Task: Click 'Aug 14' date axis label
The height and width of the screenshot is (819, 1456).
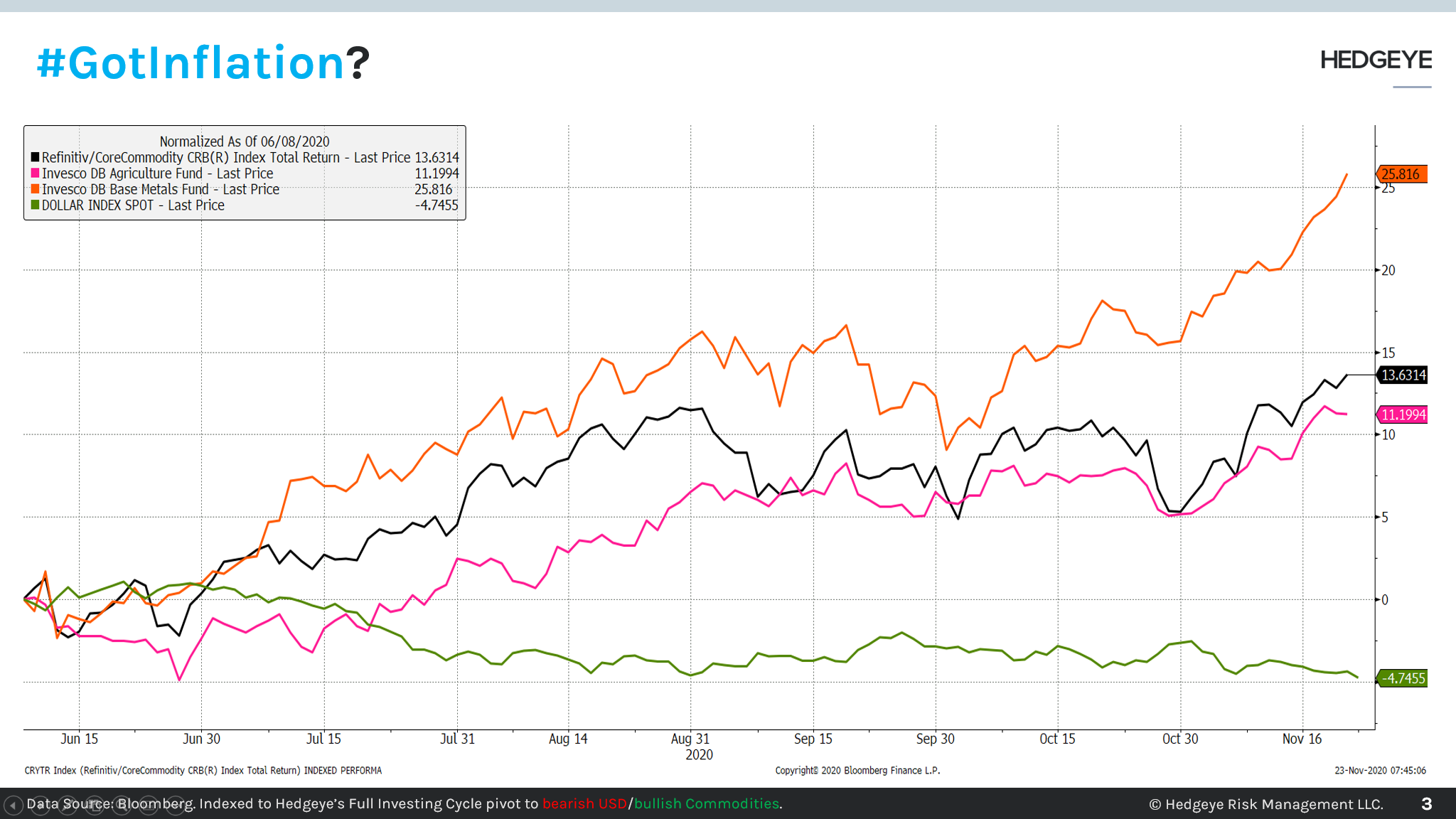Action: [568, 739]
